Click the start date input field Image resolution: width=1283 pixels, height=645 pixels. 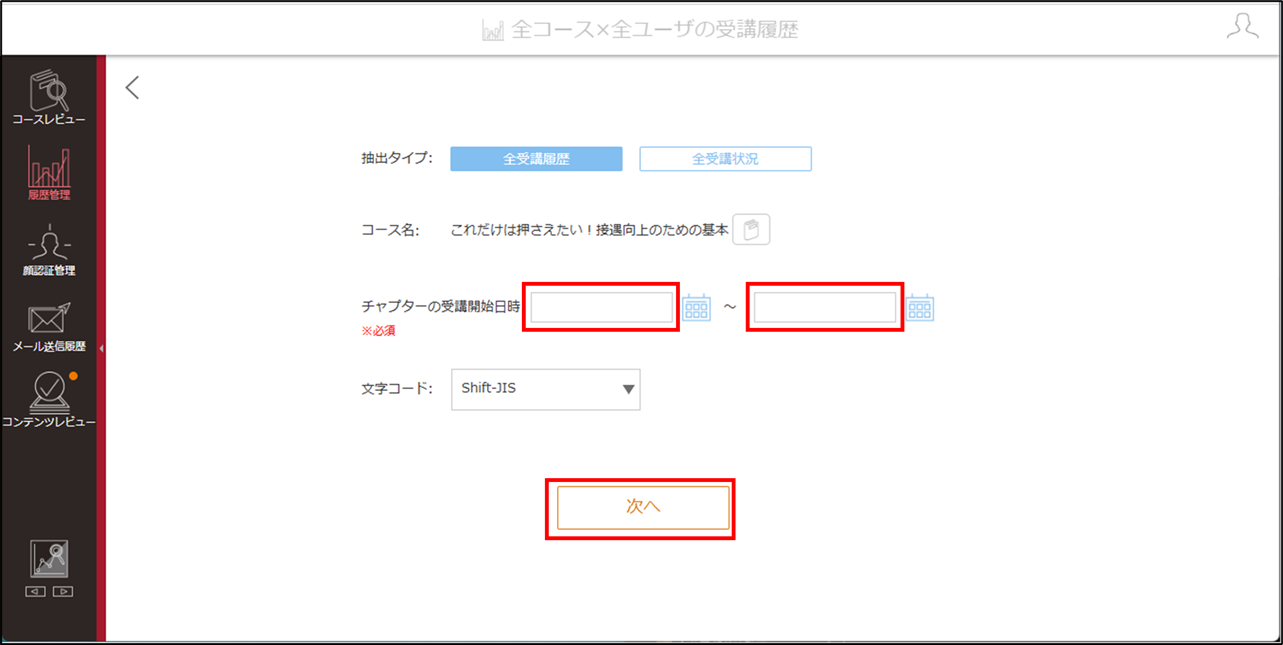601,308
